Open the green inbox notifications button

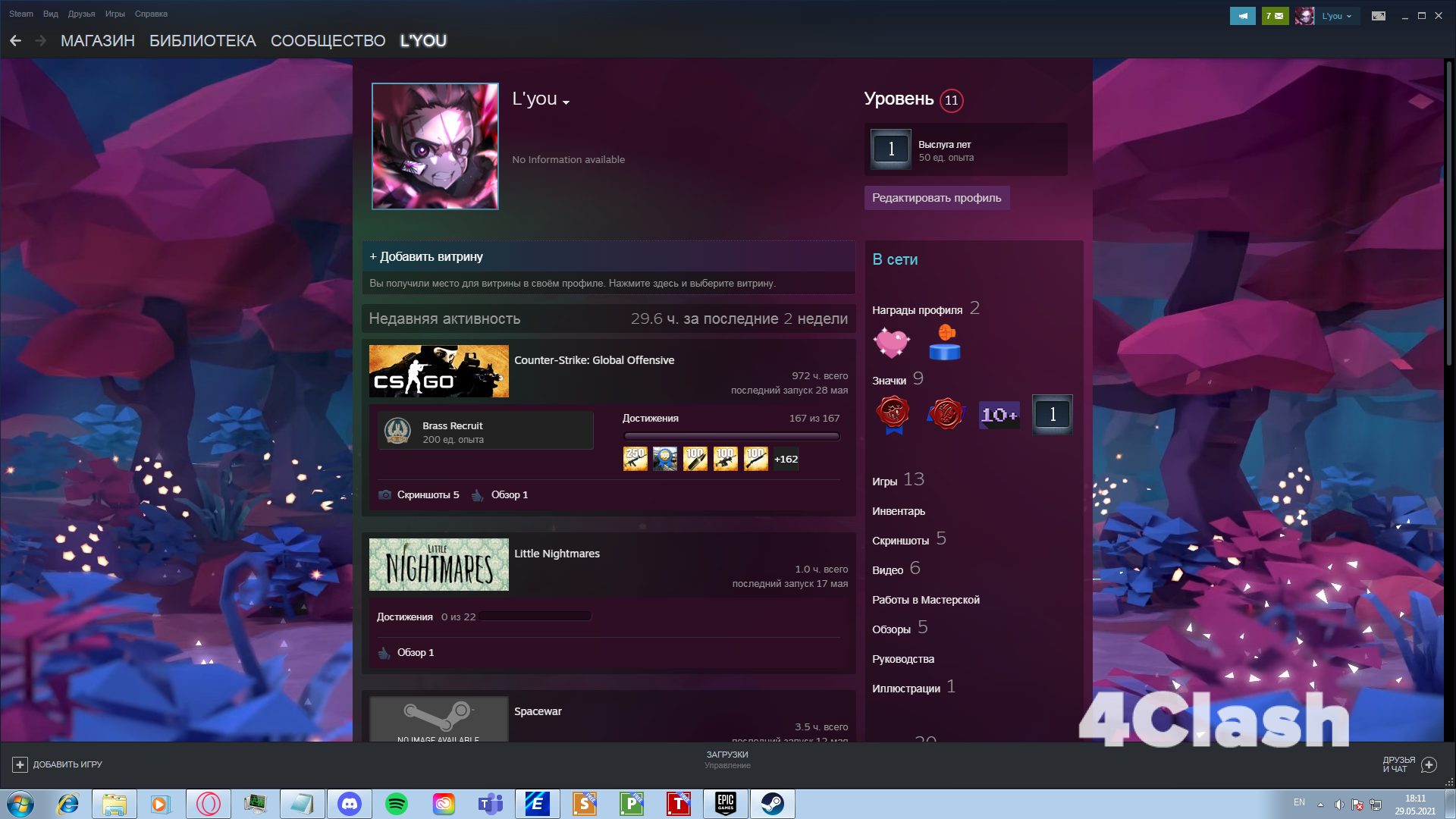(1275, 15)
